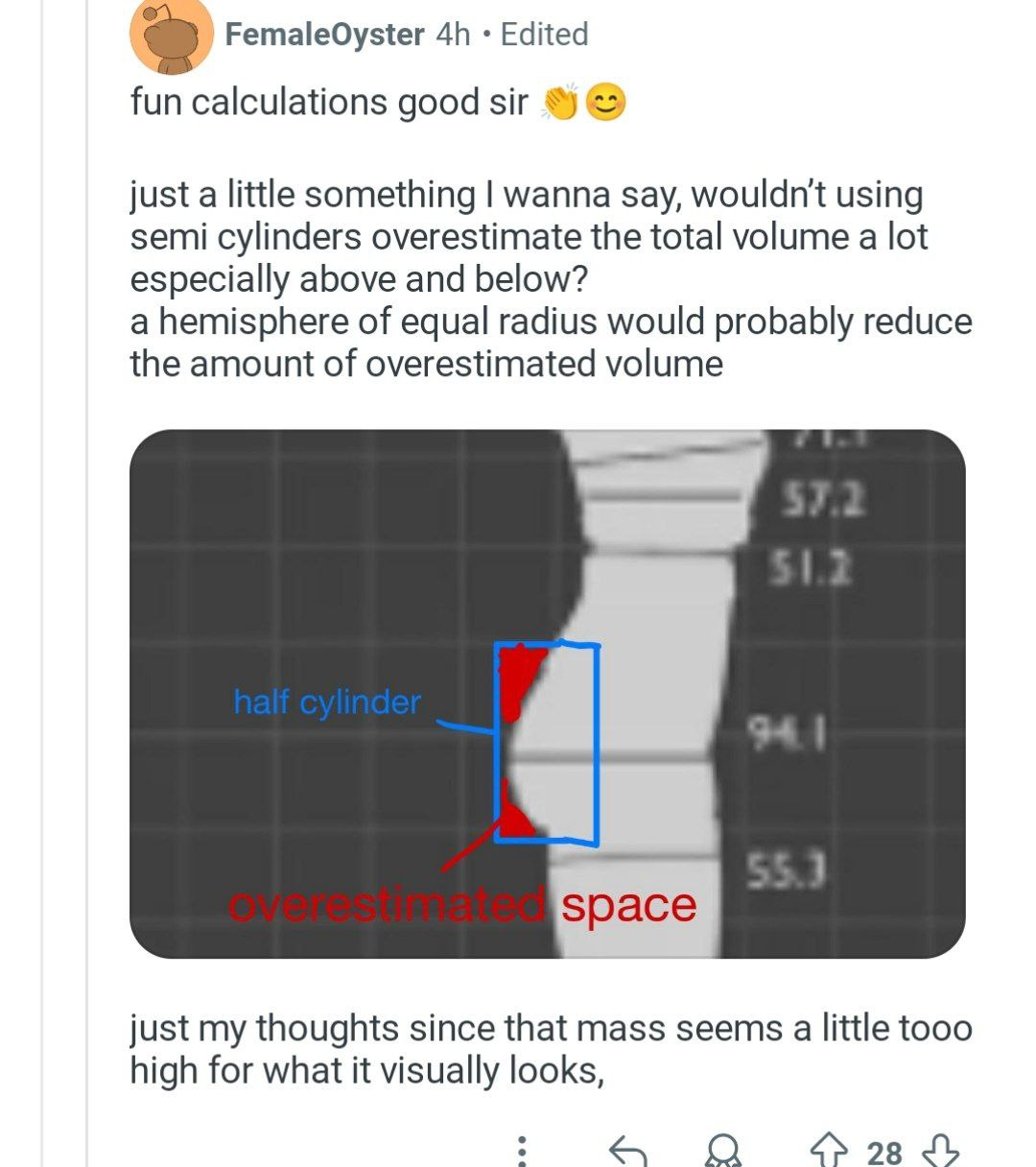1036x1167 pixels.
Task: Open FemaleOyster's user profile link
Action: click(x=324, y=35)
